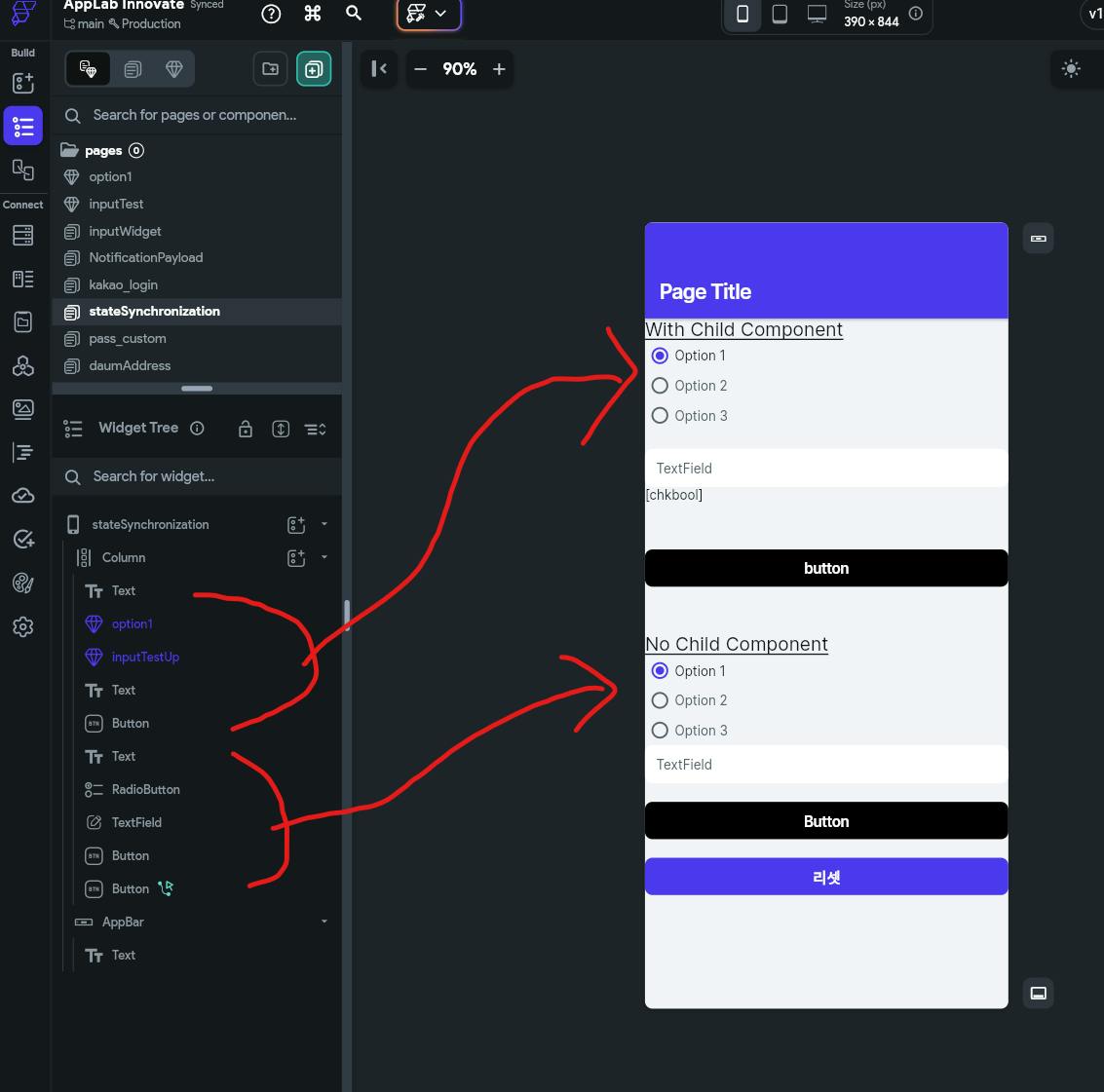Open the Firestore database icon in left rail
The width and height of the screenshot is (1104, 1092).
click(x=23, y=235)
